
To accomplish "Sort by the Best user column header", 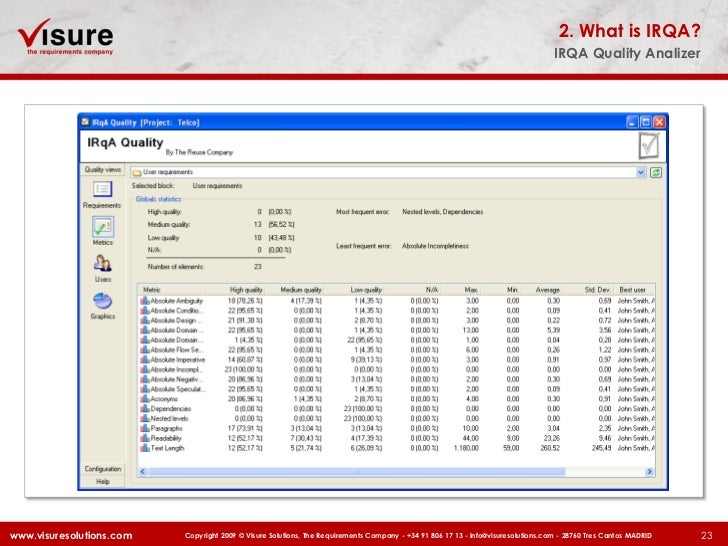I will click(634, 290).
